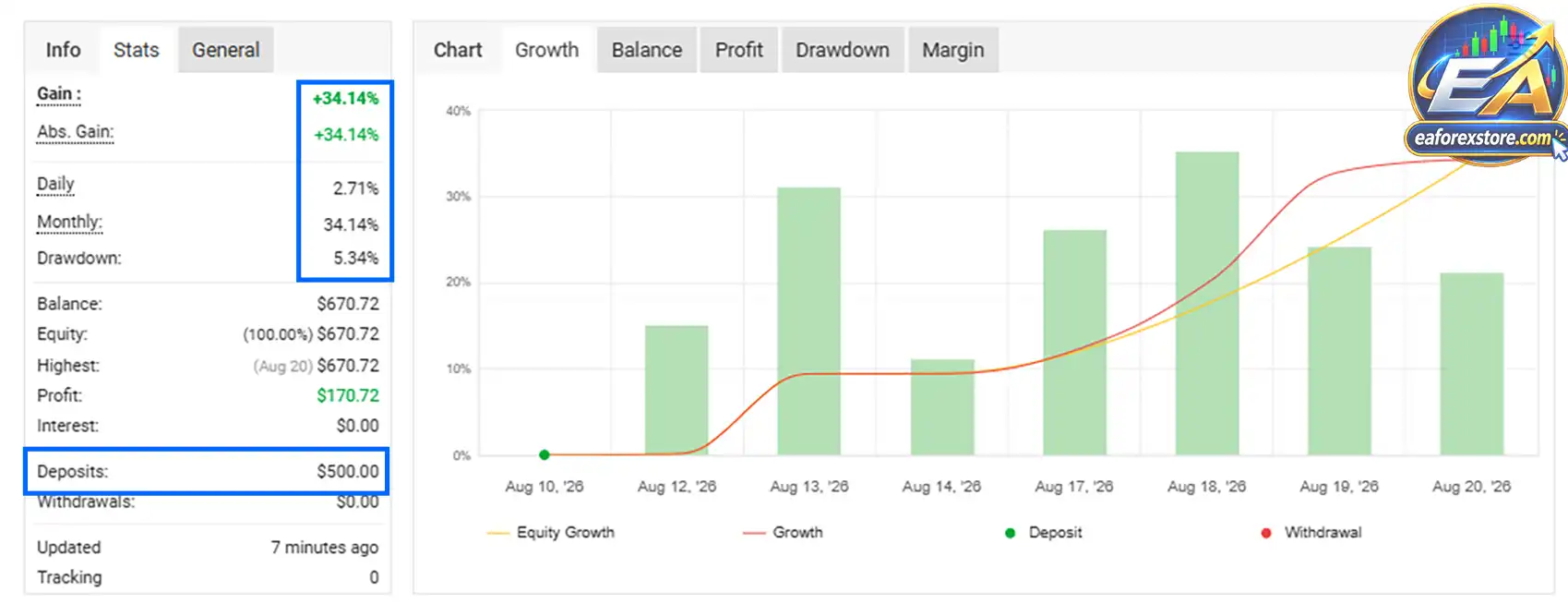Click the Monthly label link
Viewport: 1568px width, 604px height.
click(69, 223)
